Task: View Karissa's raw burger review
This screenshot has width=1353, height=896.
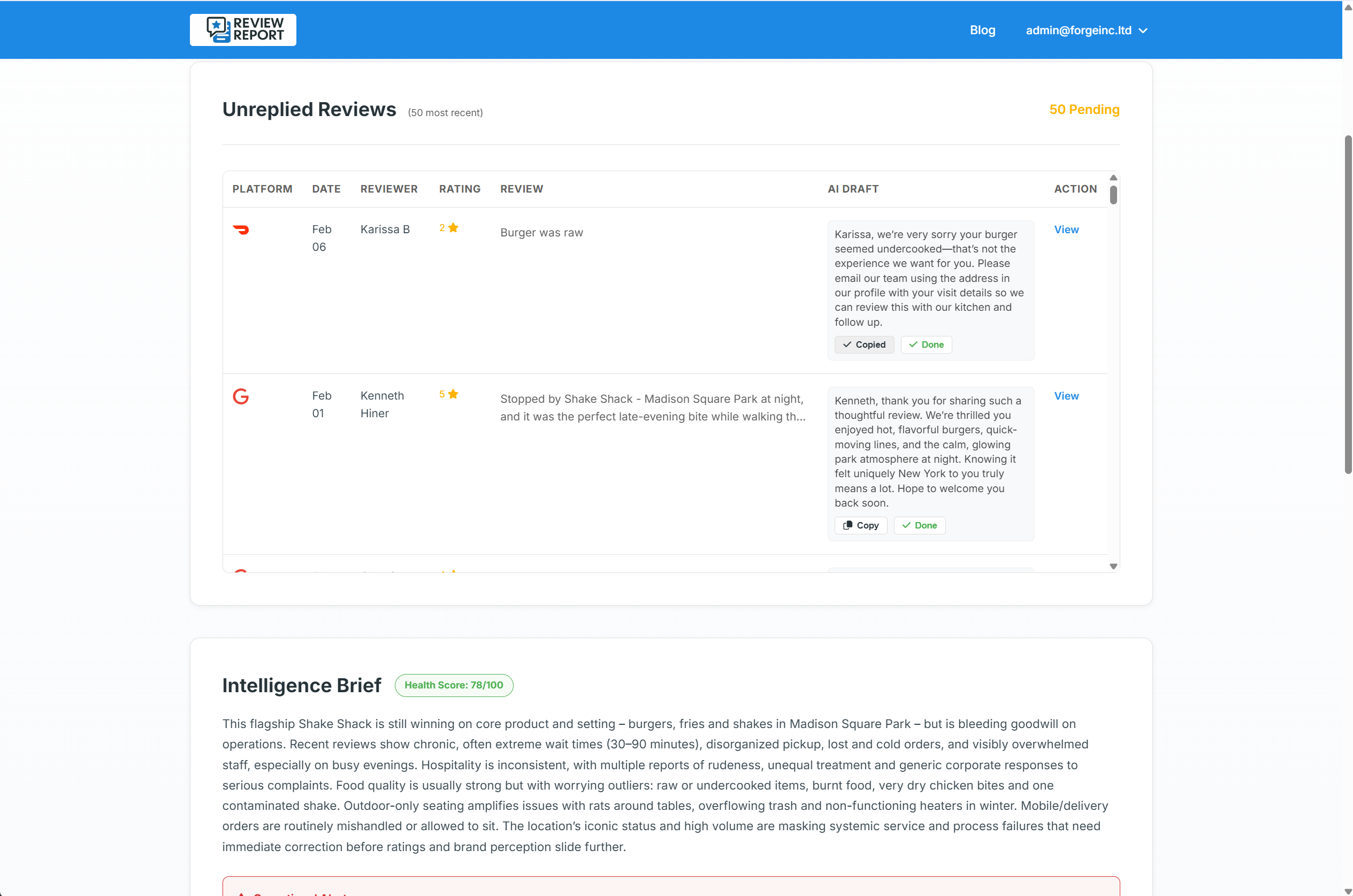Action: coord(1066,229)
